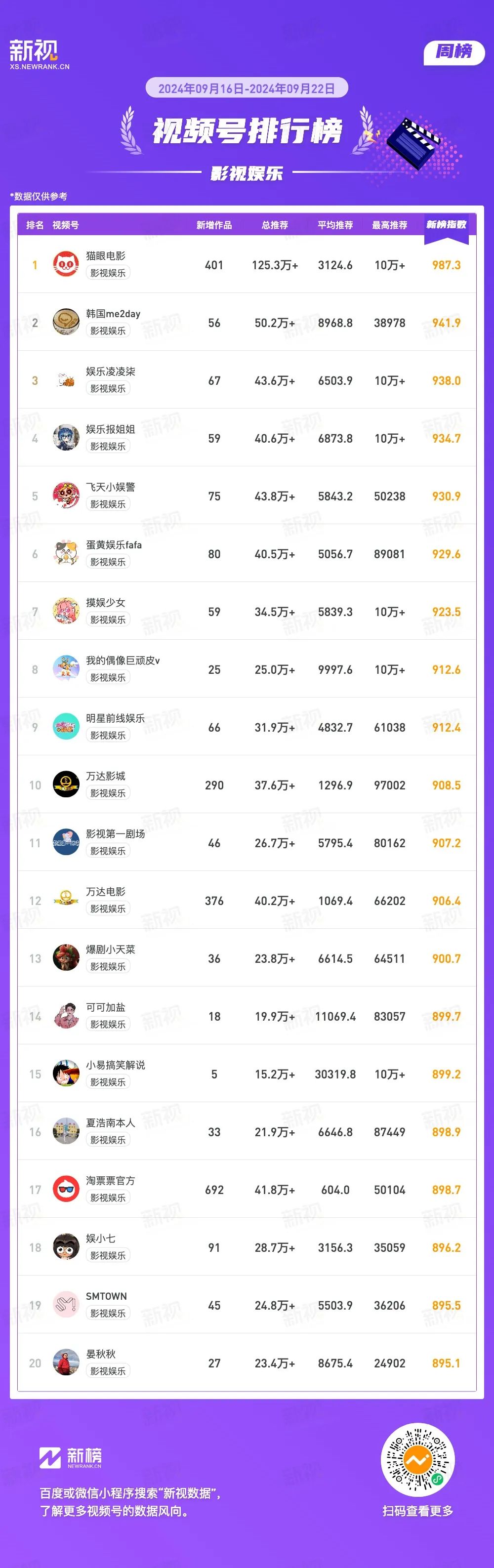The width and height of the screenshot is (494, 1568).
Task: Open the SMTOWN pink logo avatar
Action: coord(66,1305)
